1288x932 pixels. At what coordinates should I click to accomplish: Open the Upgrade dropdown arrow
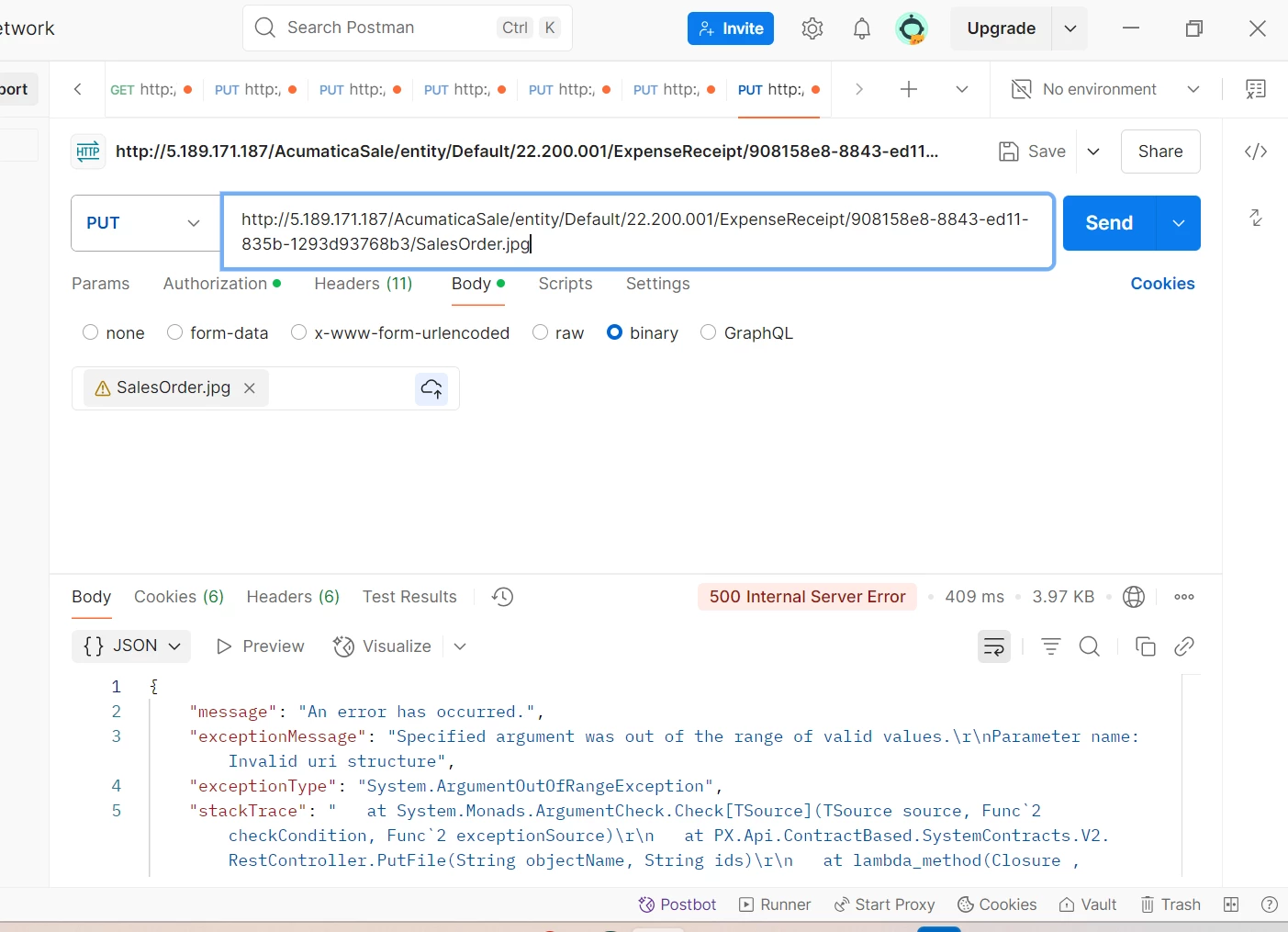tap(1070, 28)
